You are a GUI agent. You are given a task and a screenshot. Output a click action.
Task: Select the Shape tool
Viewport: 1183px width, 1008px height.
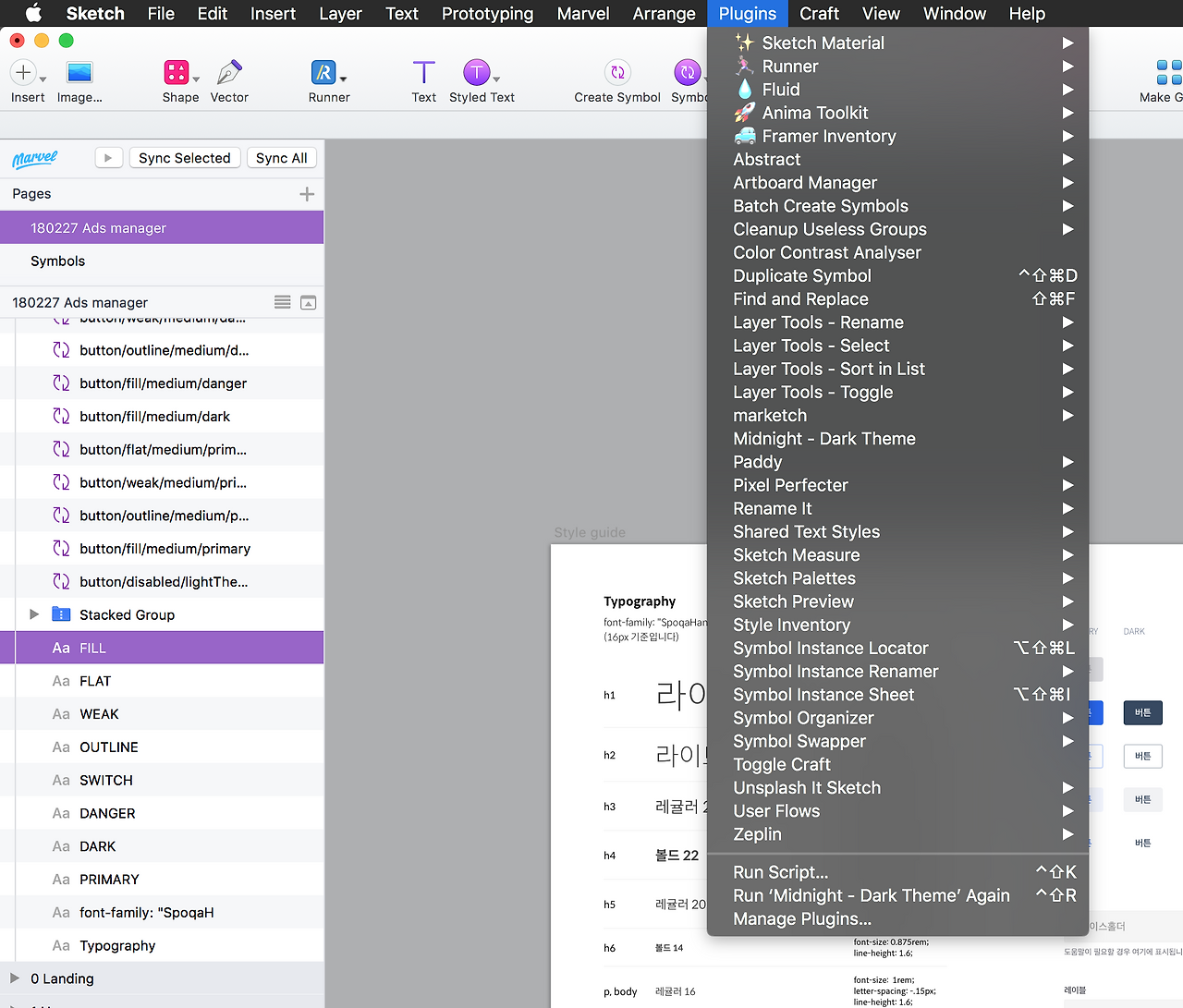click(x=179, y=74)
